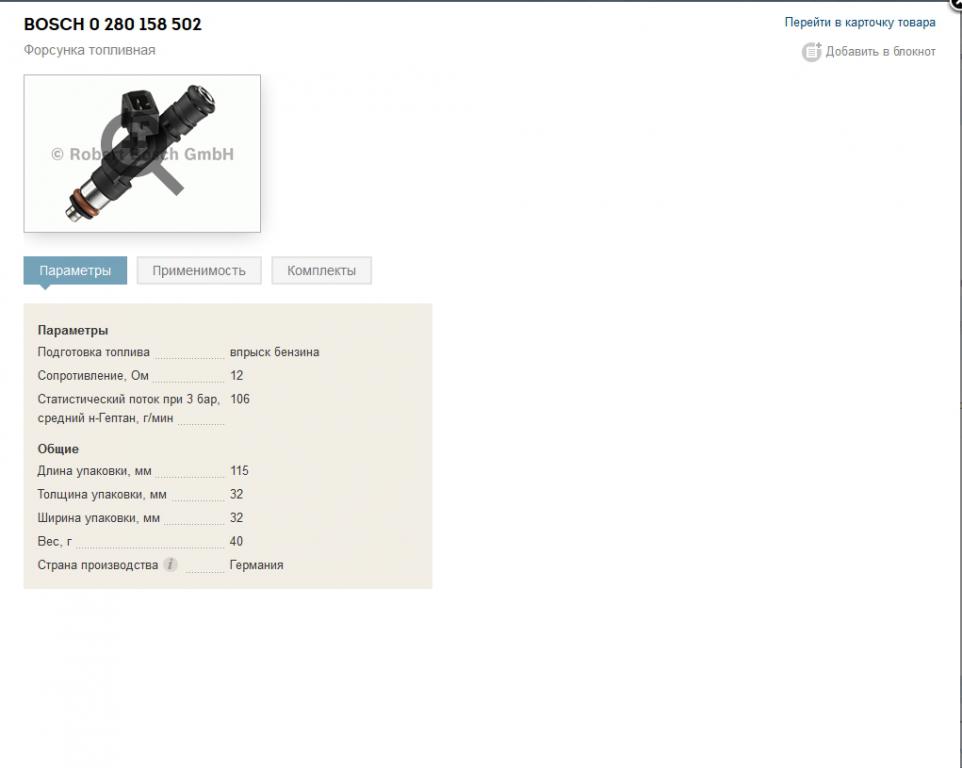Click the BOSCH 0 280 158 502 title
This screenshot has width=962, height=768.
(112, 24)
